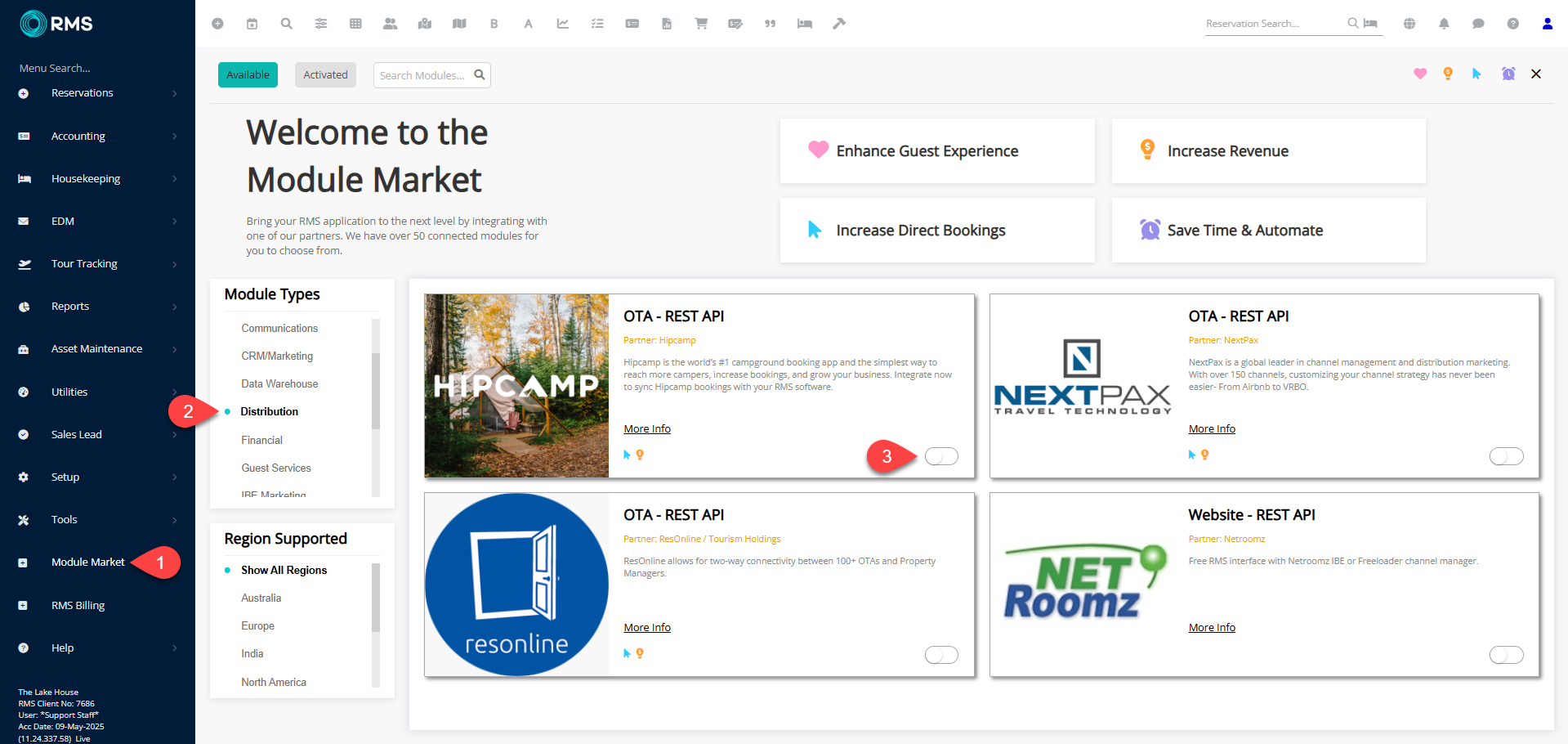Expand the Tour Tracking menu
The width and height of the screenshot is (1568, 744).
[97, 263]
